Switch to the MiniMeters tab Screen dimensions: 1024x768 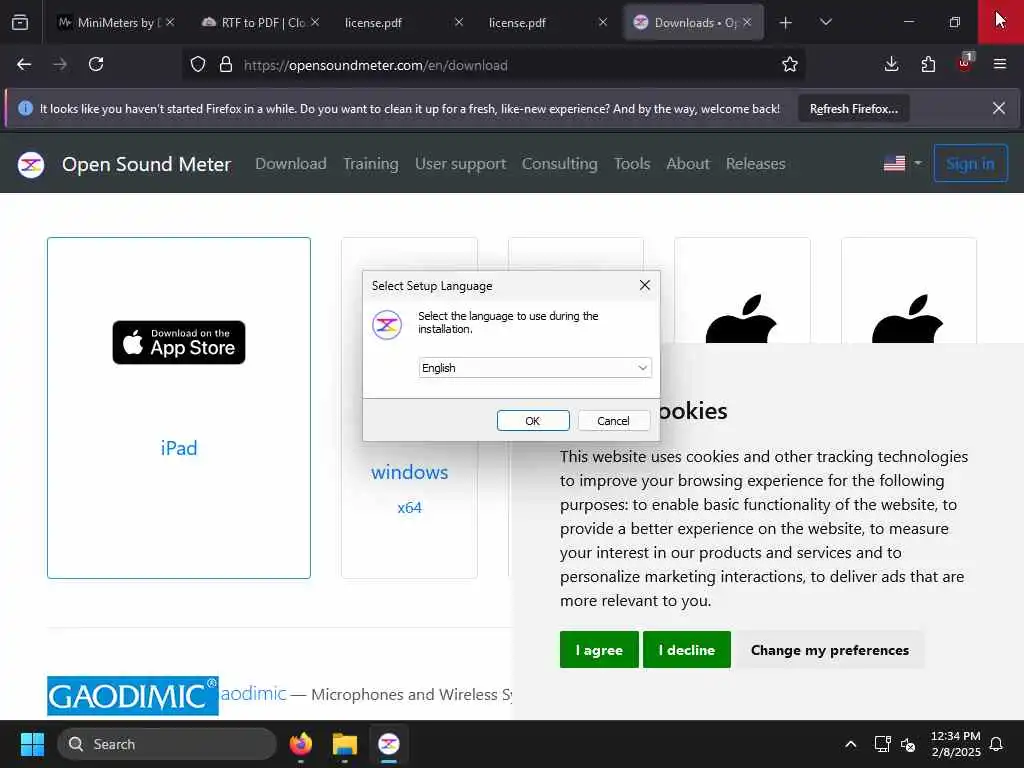[116, 22]
